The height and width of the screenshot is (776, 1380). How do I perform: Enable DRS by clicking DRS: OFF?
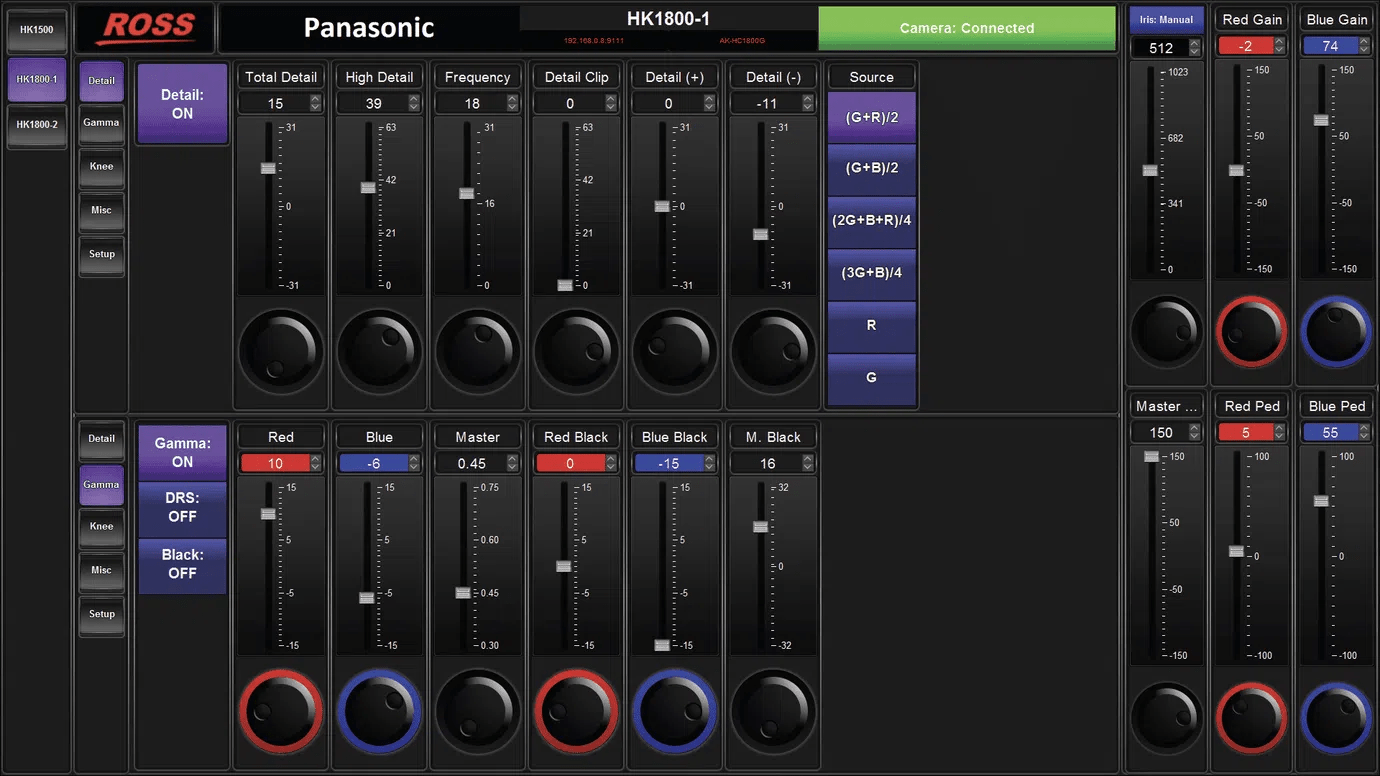(182, 509)
